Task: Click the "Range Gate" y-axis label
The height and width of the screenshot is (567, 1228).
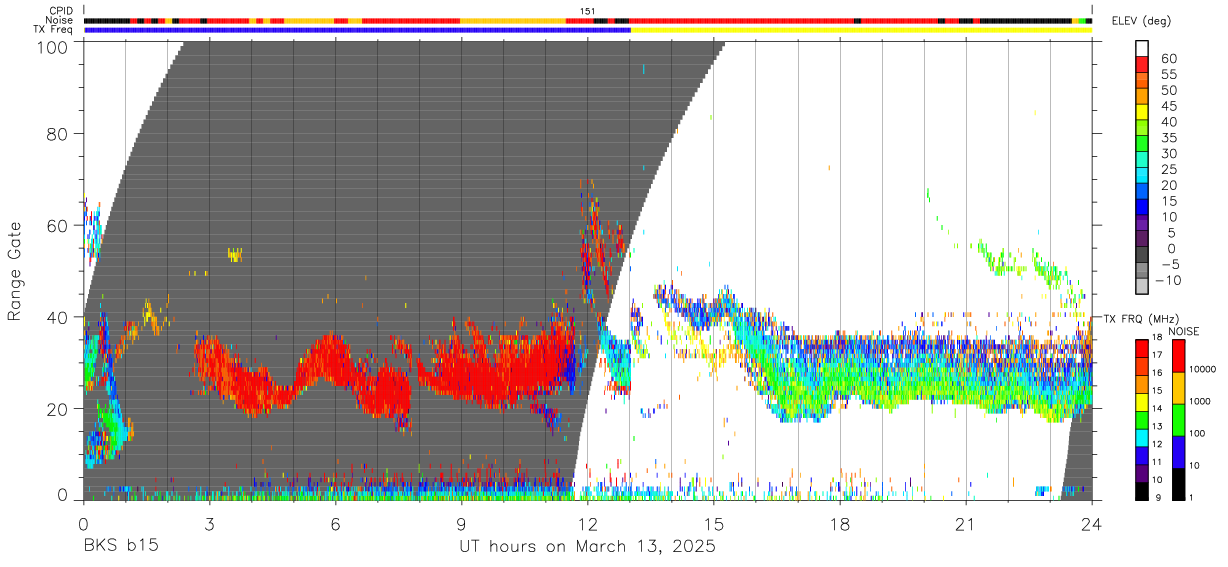Action: tap(15, 271)
